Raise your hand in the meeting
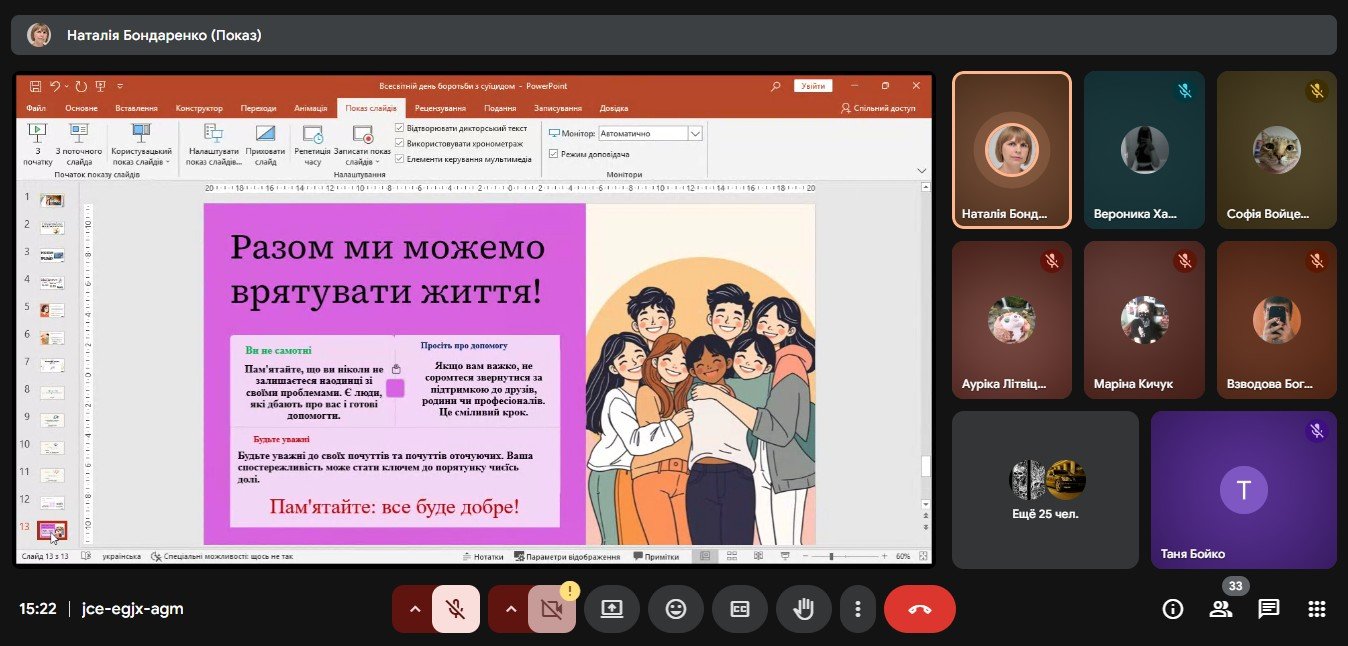 [804, 609]
